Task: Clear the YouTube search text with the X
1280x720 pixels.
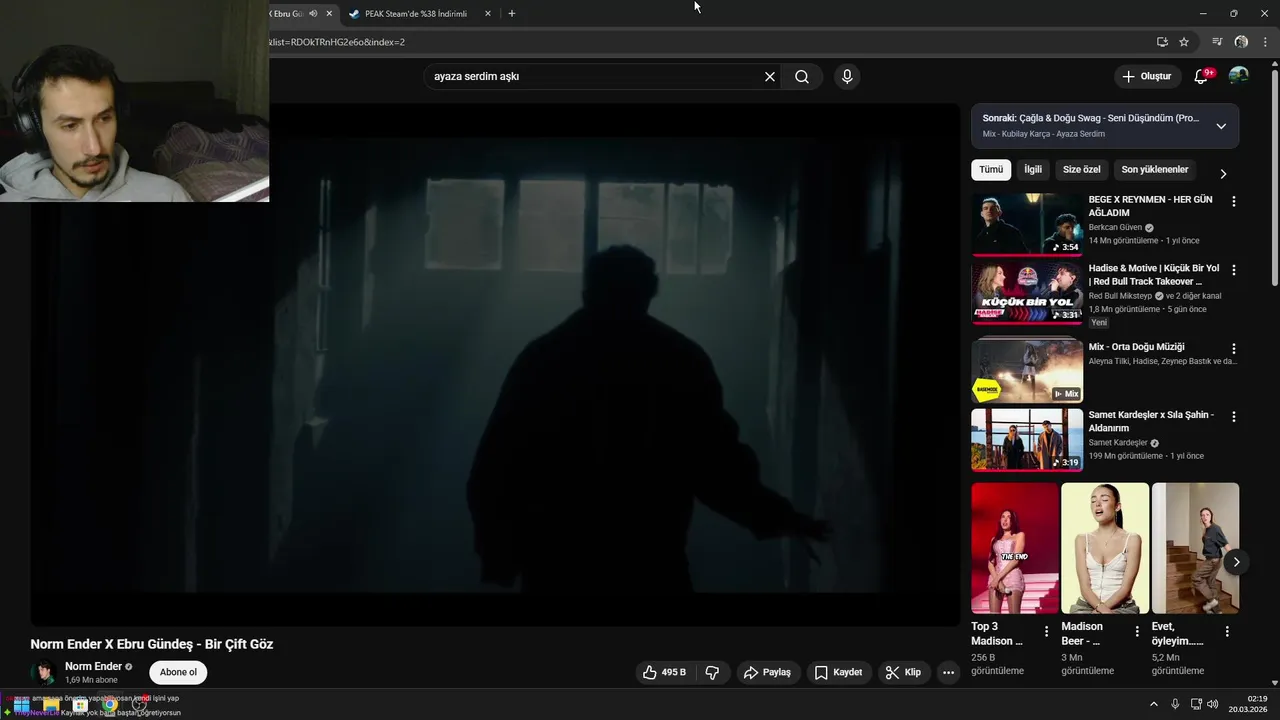Action: (770, 77)
